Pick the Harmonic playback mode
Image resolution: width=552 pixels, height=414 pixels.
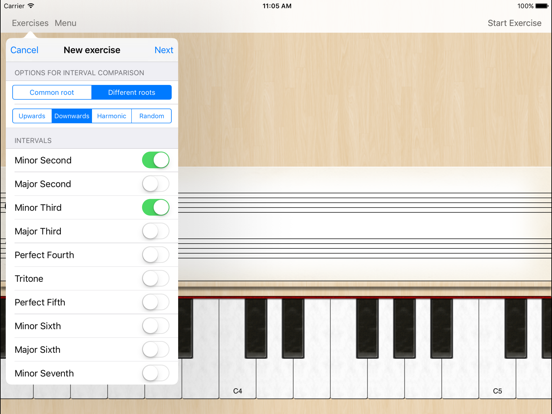(112, 116)
